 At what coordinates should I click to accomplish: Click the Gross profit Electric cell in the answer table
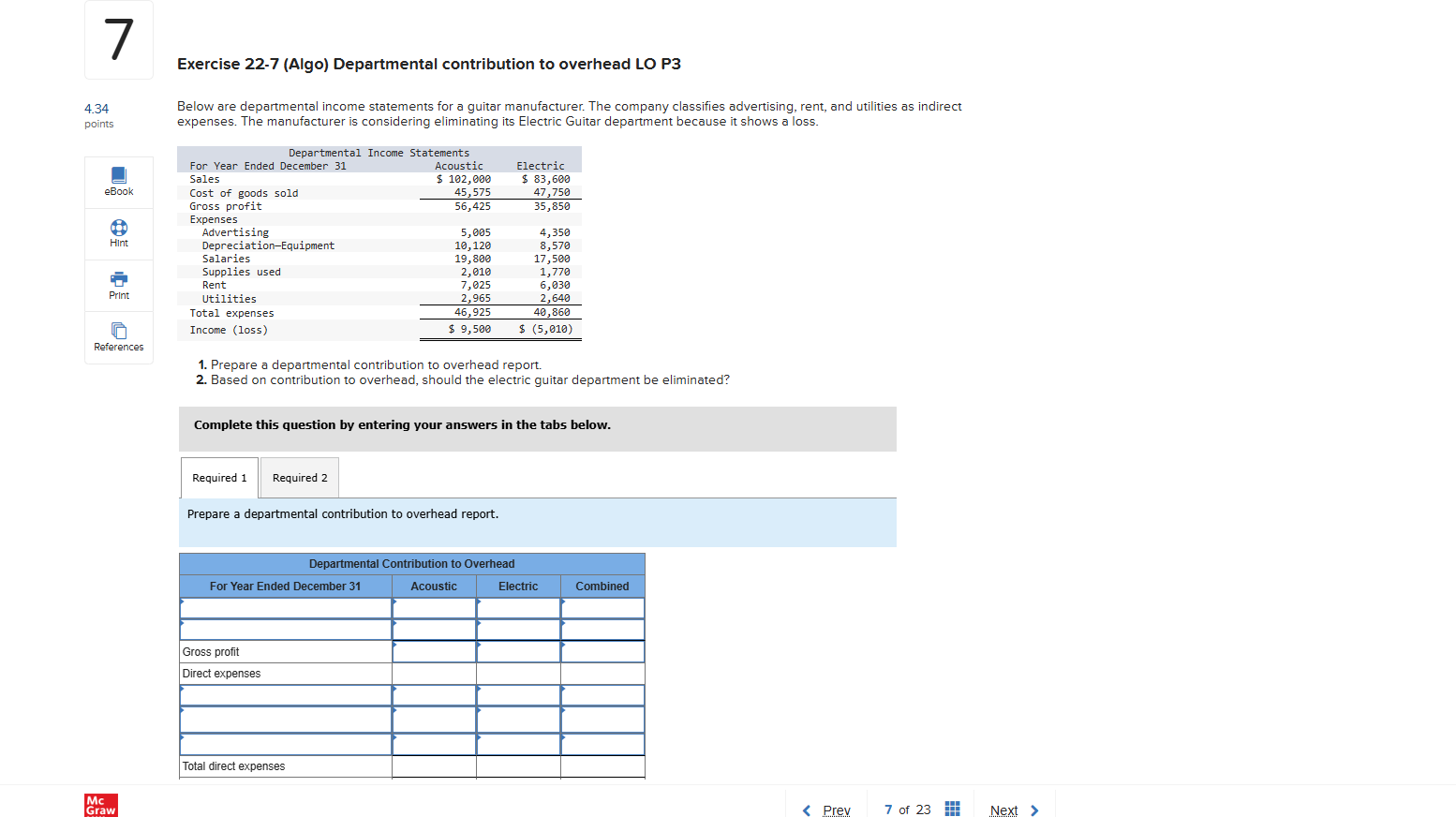tap(519, 652)
